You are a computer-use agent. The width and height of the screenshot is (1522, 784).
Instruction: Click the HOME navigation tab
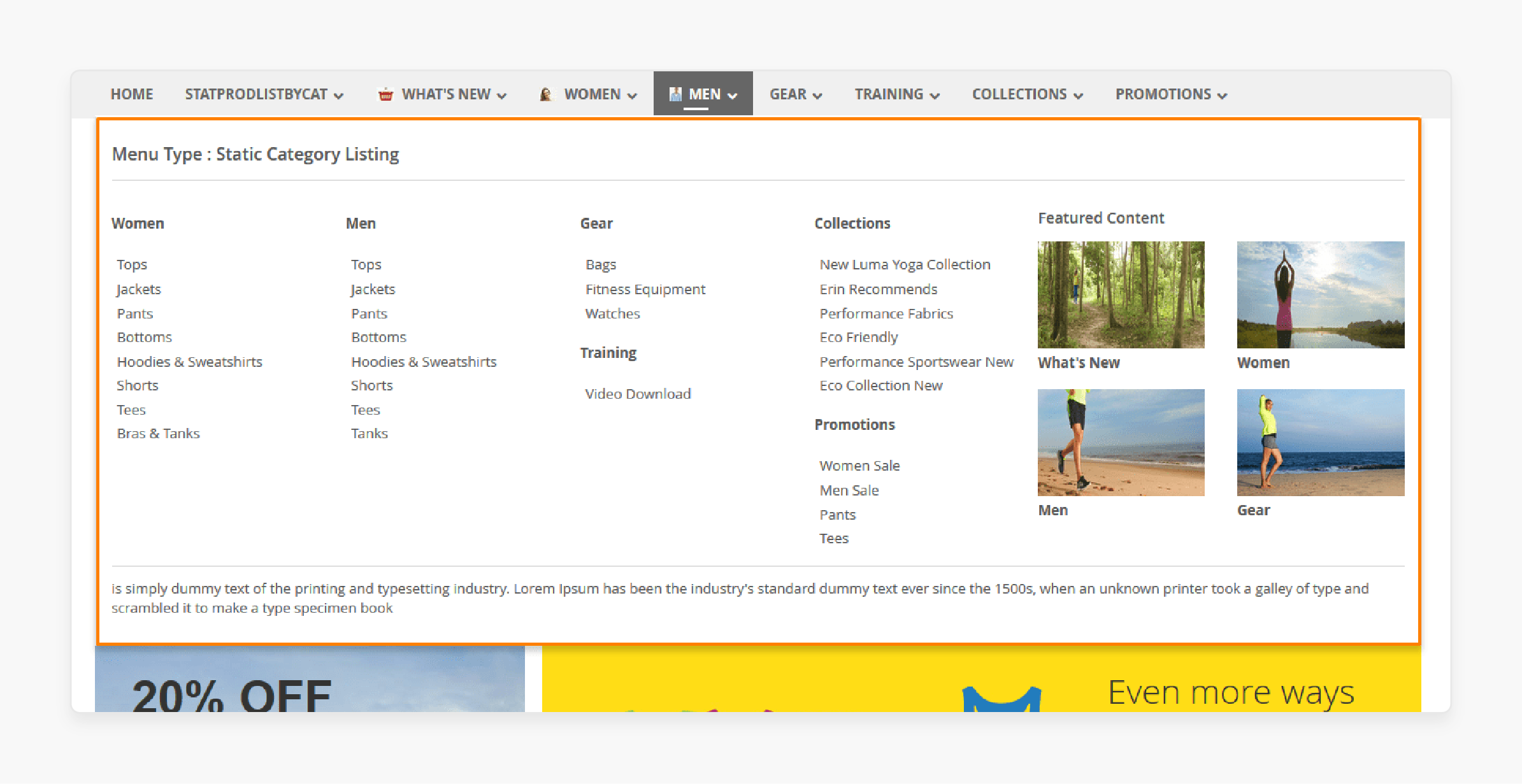[x=131, y=93]
